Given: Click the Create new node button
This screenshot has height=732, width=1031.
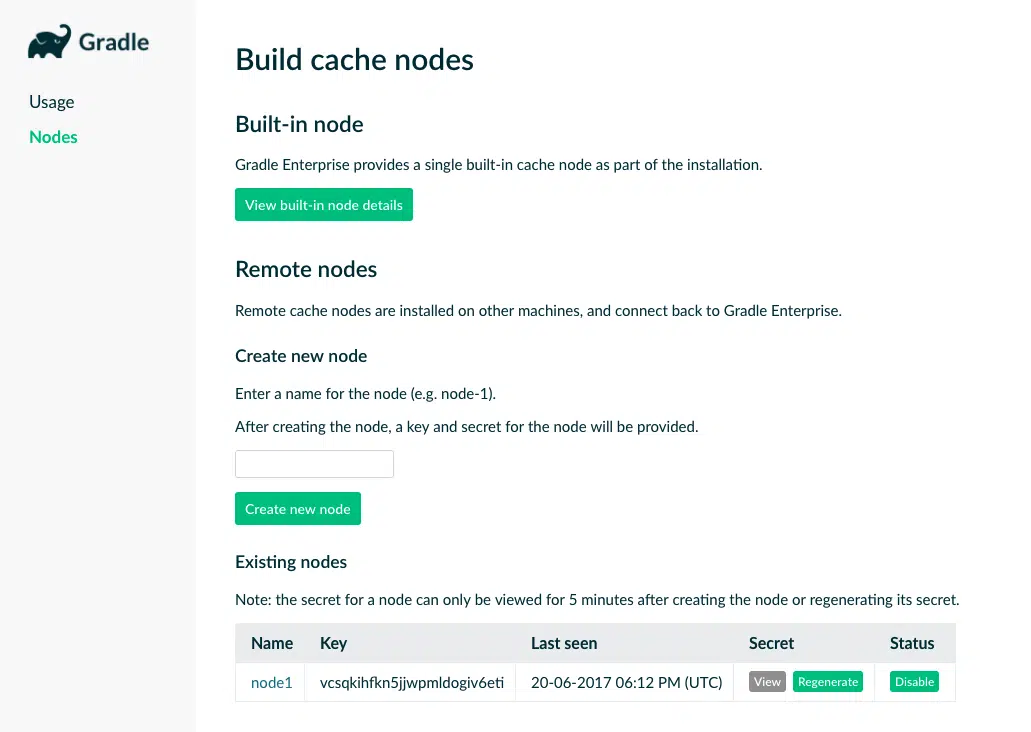Looking at the screenshot, I should [298, 508].
